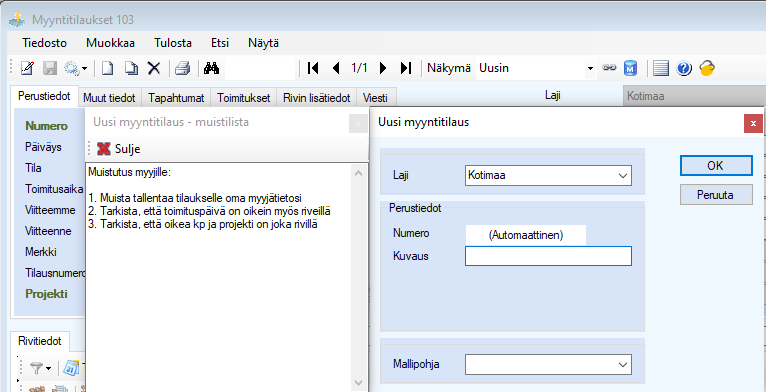Click the greyed save floppy disk icon
Viewport: 766px width, 392px height.
coord(50,68)
